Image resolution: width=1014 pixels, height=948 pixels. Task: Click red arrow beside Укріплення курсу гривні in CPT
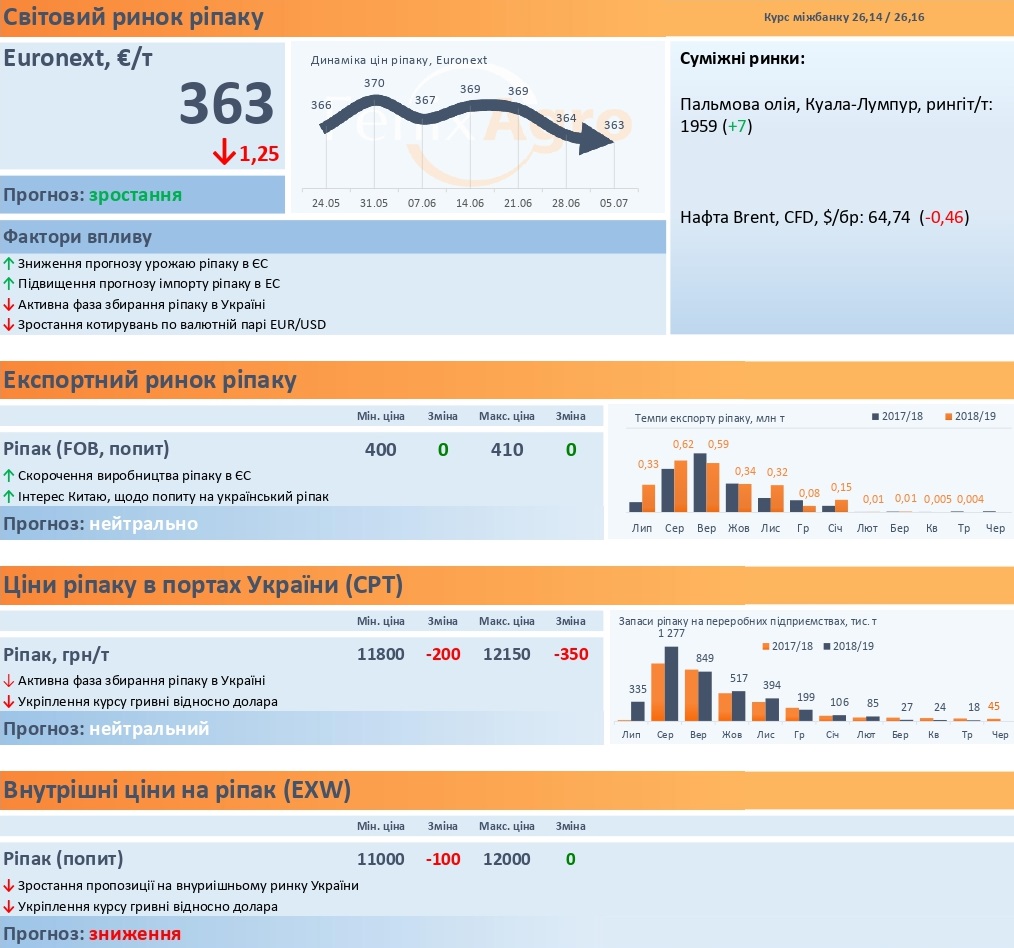click(8, 702)
